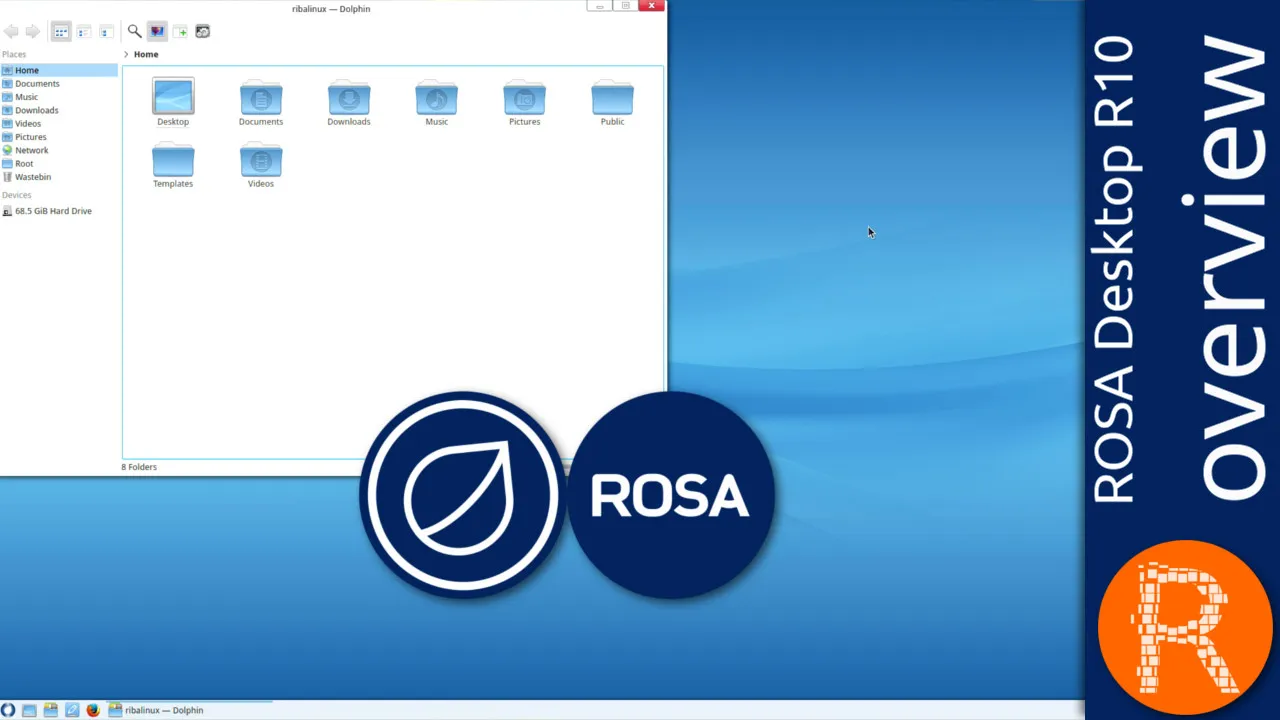Open the Control configure button

[x=202, y=32]
